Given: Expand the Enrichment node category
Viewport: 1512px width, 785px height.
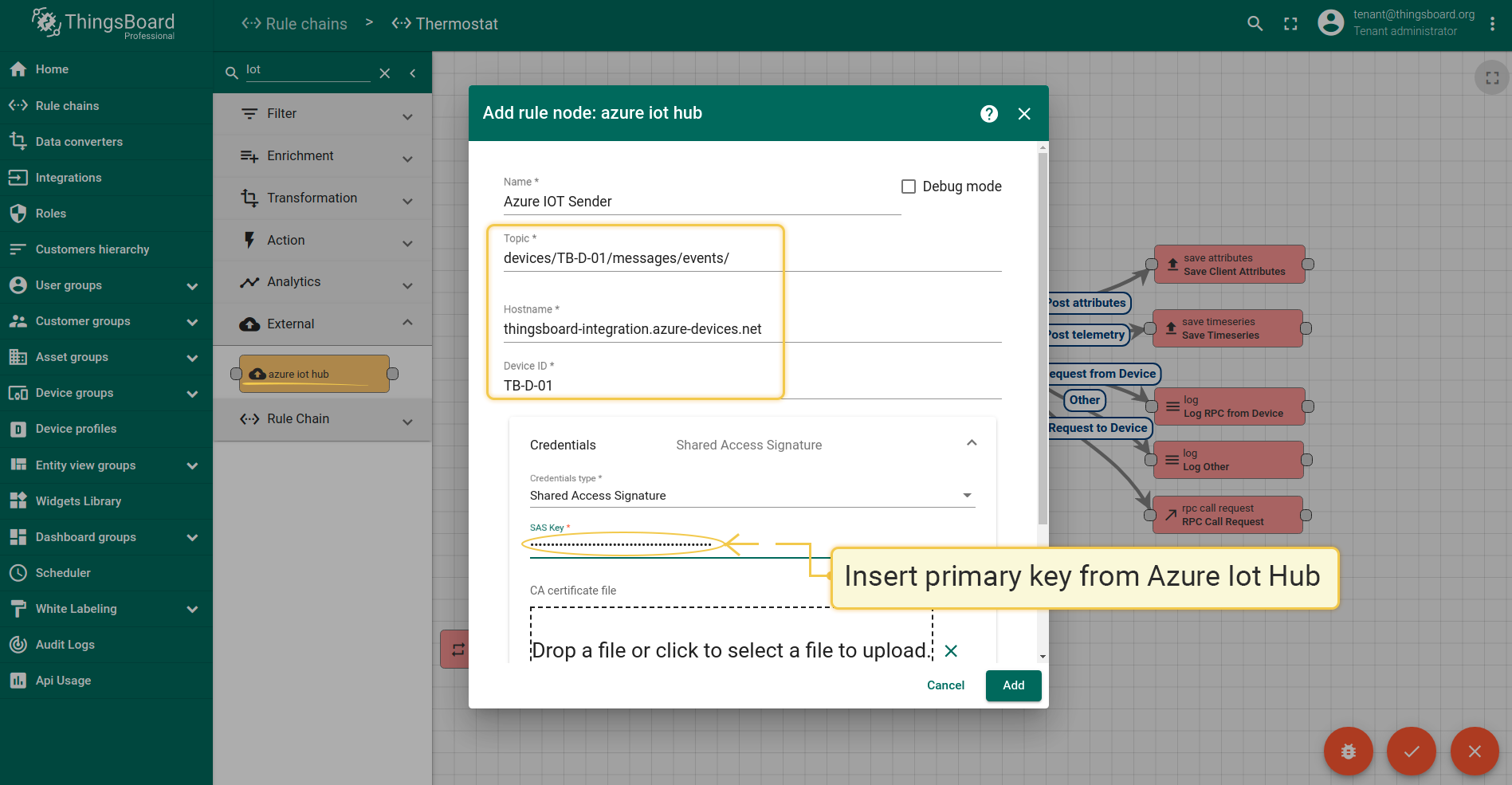Looking at the screenshot, I should click(x=323, y=156).
